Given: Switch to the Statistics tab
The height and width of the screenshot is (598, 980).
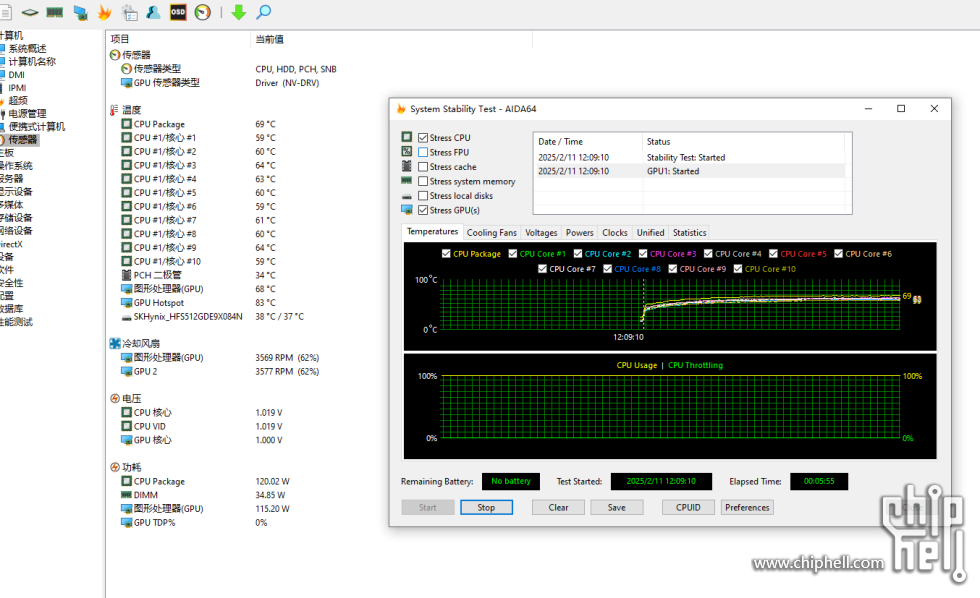Looking at the screenshot, I should point(689,232).
